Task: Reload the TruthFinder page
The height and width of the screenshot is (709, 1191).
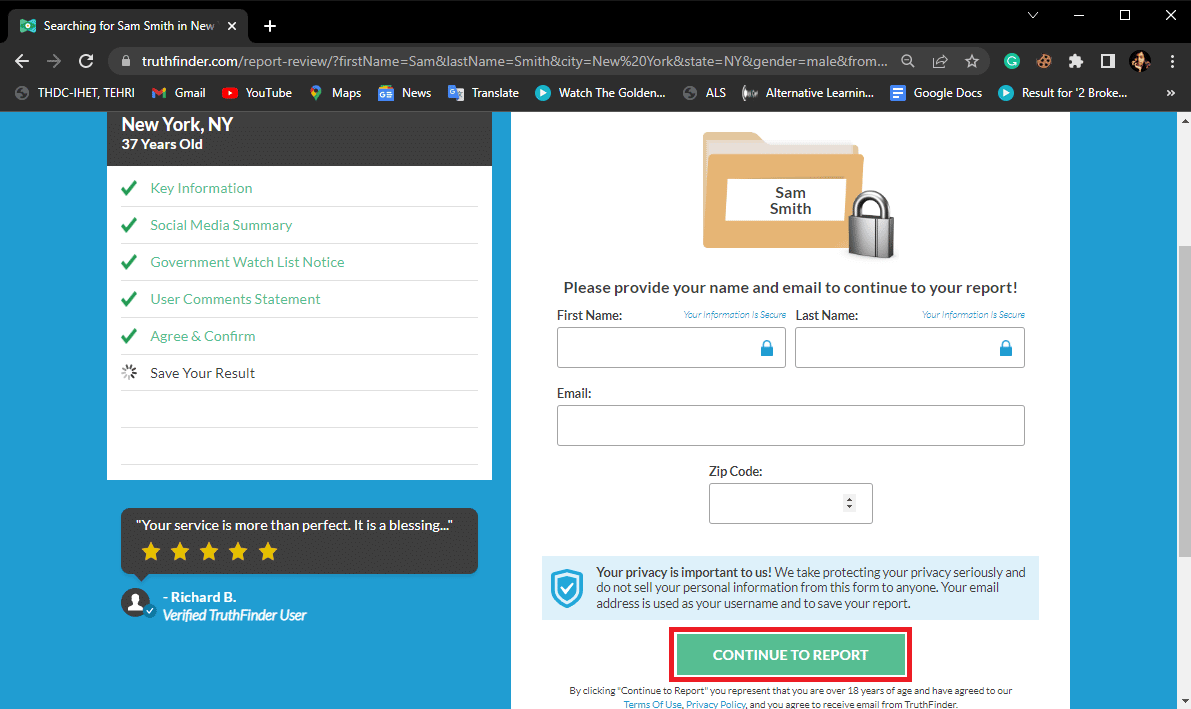Action: (x=86, y=61)
